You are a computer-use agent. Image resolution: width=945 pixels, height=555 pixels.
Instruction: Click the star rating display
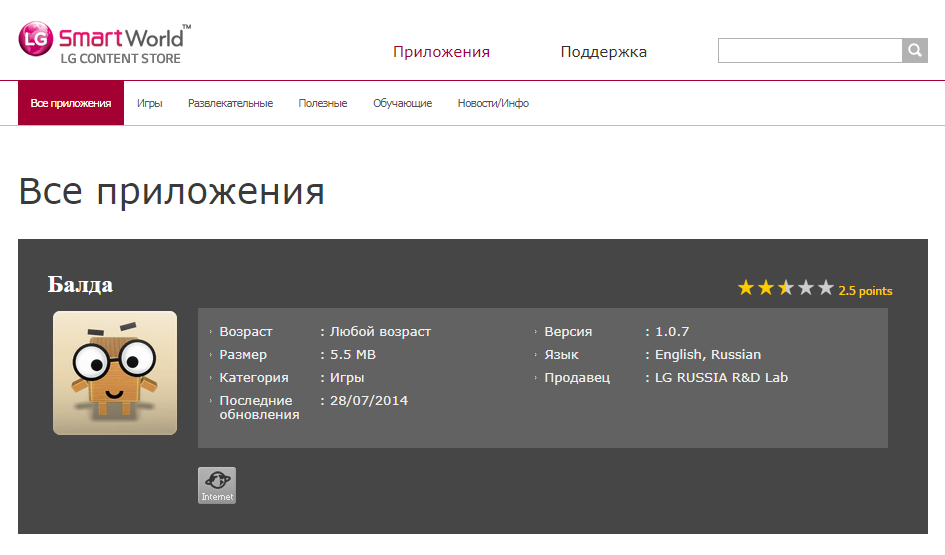click(x=785, y=288)
